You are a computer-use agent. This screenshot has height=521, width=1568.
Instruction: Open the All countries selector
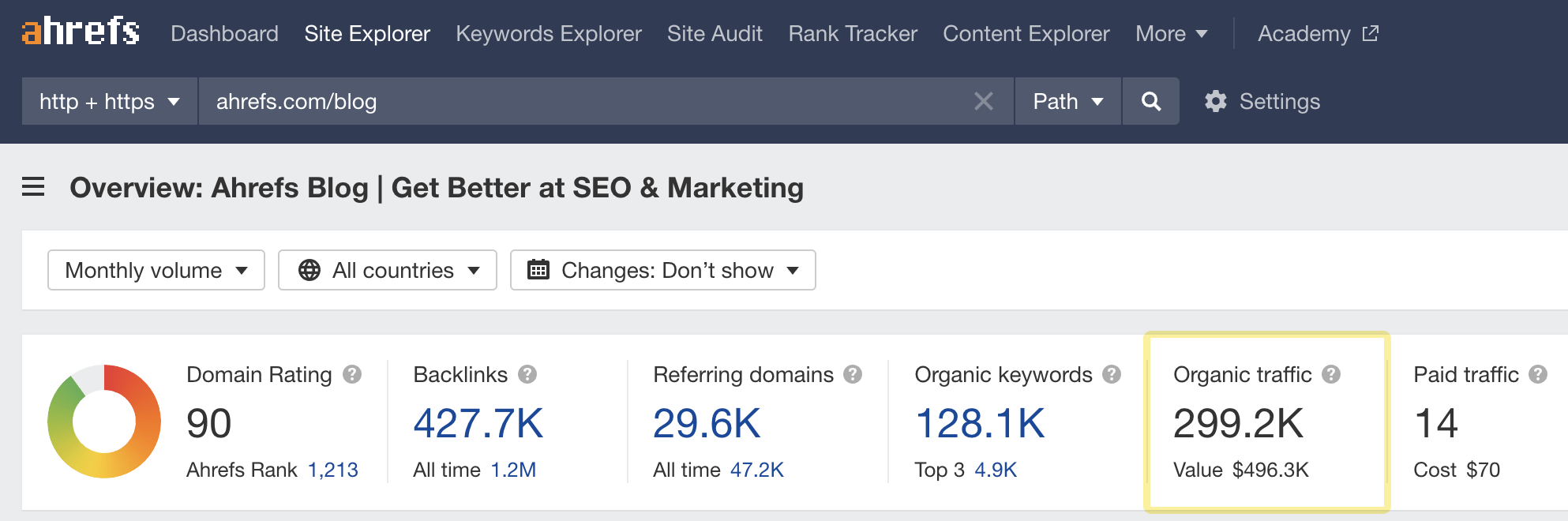[x=388, y=270]
